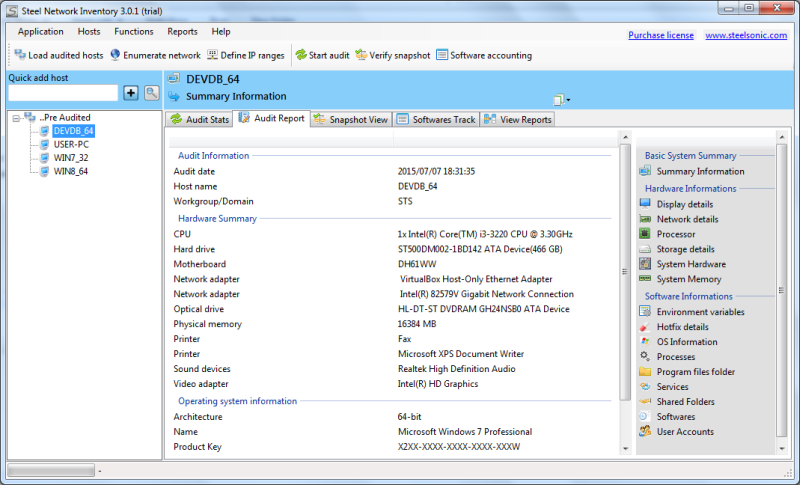This screenshot has width=800, height=485.
Task: Visit the www.steelsonic.com link
Action: point(746,35)
